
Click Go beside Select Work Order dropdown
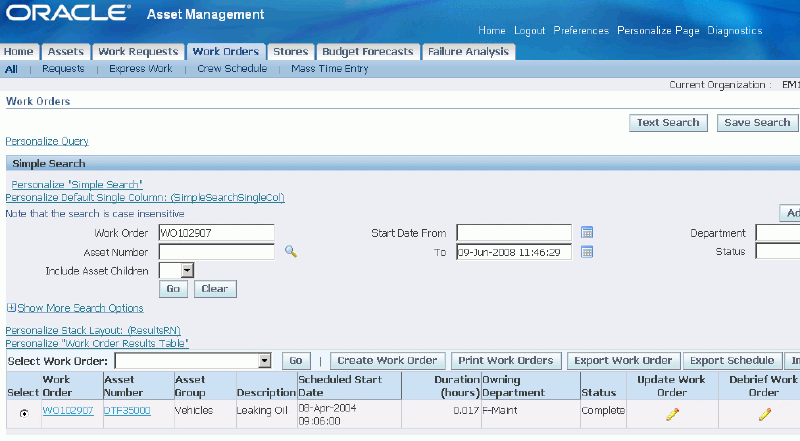click(x=296, y=361)
